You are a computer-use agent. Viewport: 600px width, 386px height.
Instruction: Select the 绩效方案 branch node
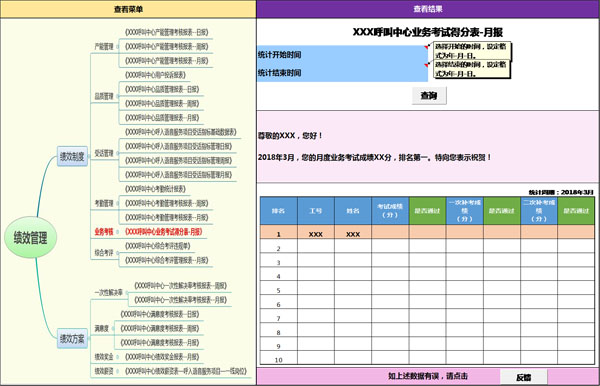[x=72, y=338]
